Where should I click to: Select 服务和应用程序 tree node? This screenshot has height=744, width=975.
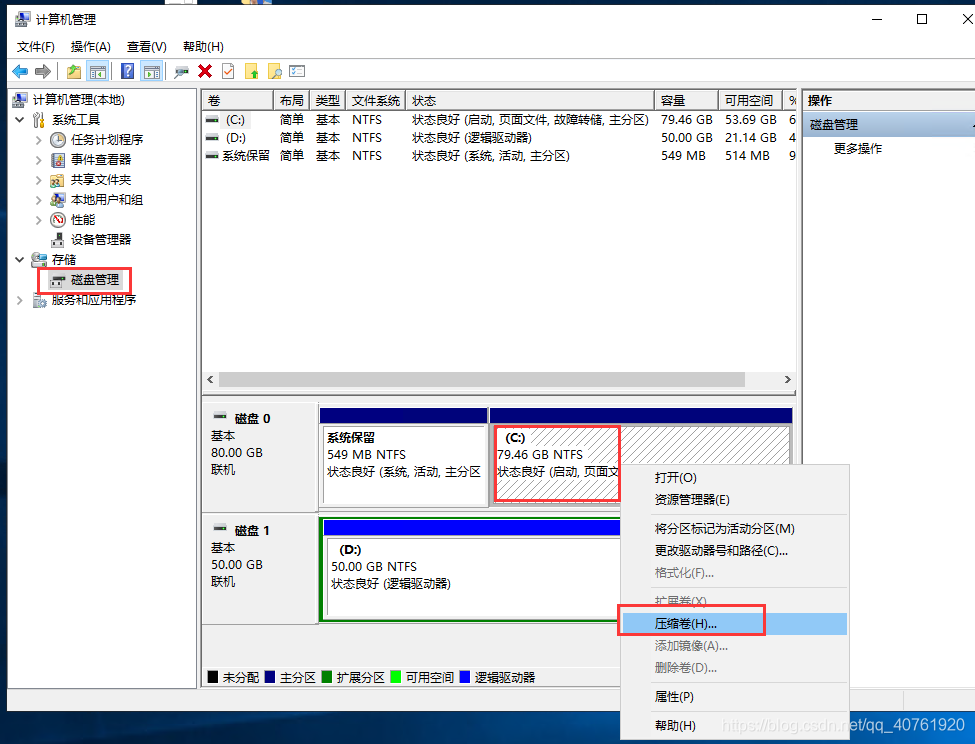click(94, 300)
